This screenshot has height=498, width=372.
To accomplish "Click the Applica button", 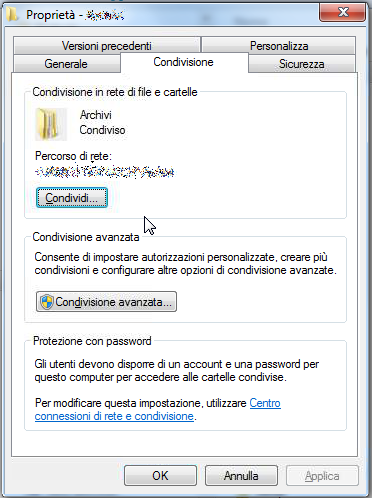I will point(322,476).
